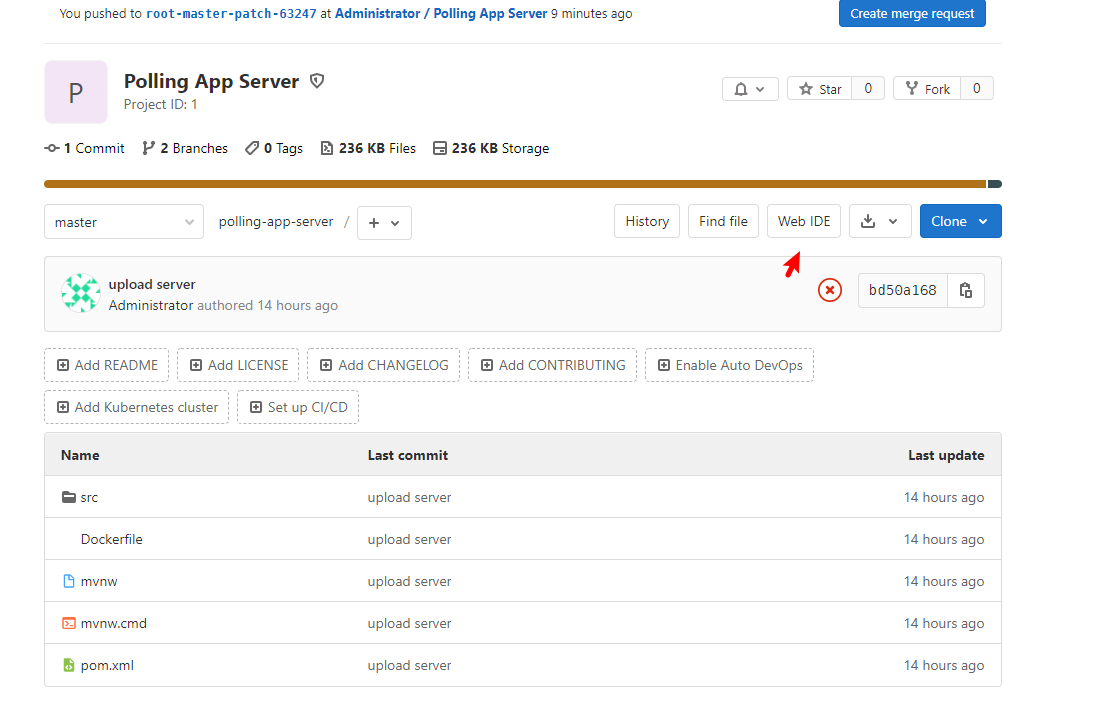Expand the Clone dropdown
1097x701 pixels.
pyautogui.click(x=960, y=221)
